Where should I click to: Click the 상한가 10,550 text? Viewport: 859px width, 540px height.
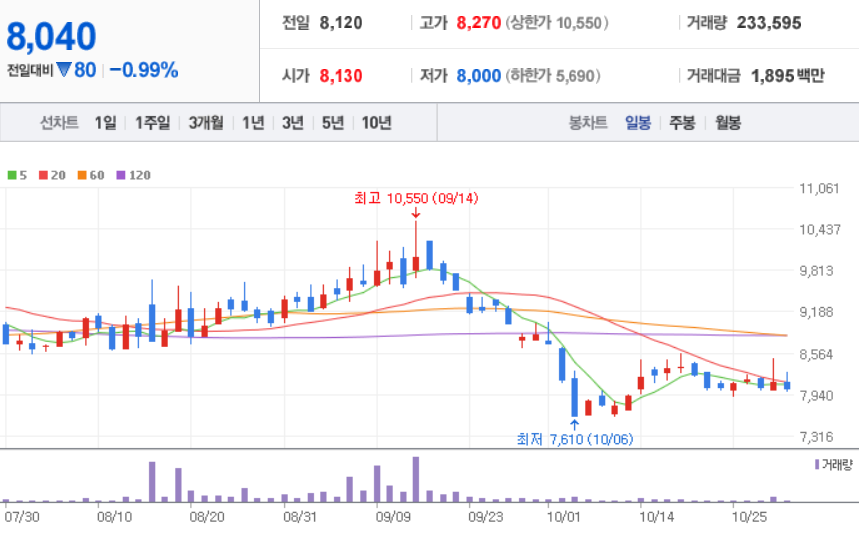[557, 23]
